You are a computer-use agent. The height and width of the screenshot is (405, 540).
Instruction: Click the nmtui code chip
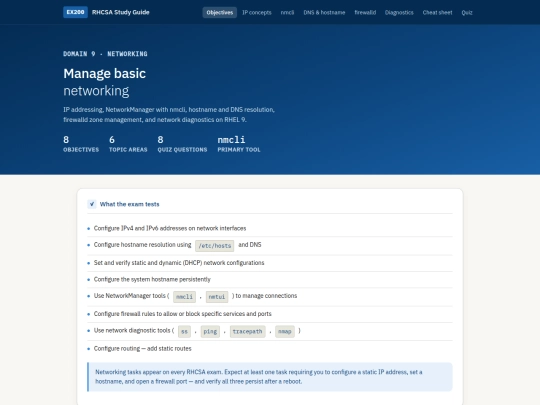(217, 297)
